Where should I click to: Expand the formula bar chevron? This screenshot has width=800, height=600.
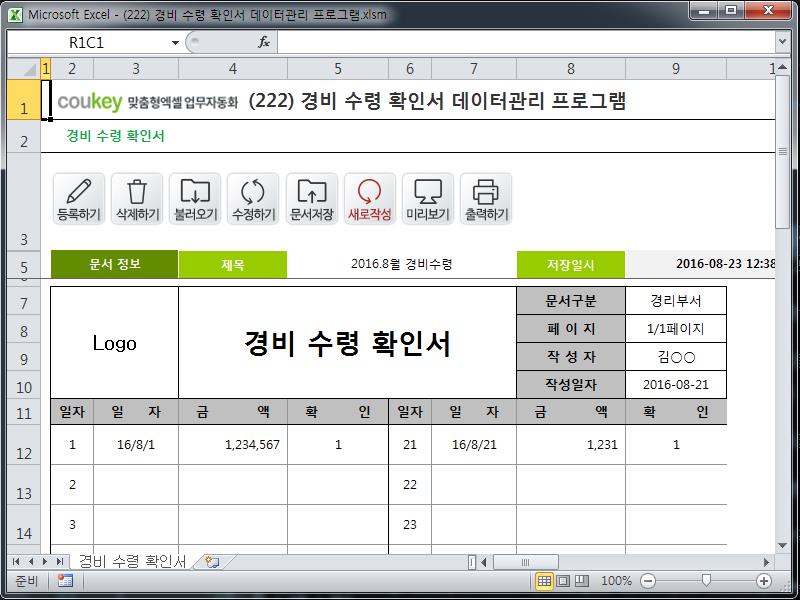tap(782, 42)
